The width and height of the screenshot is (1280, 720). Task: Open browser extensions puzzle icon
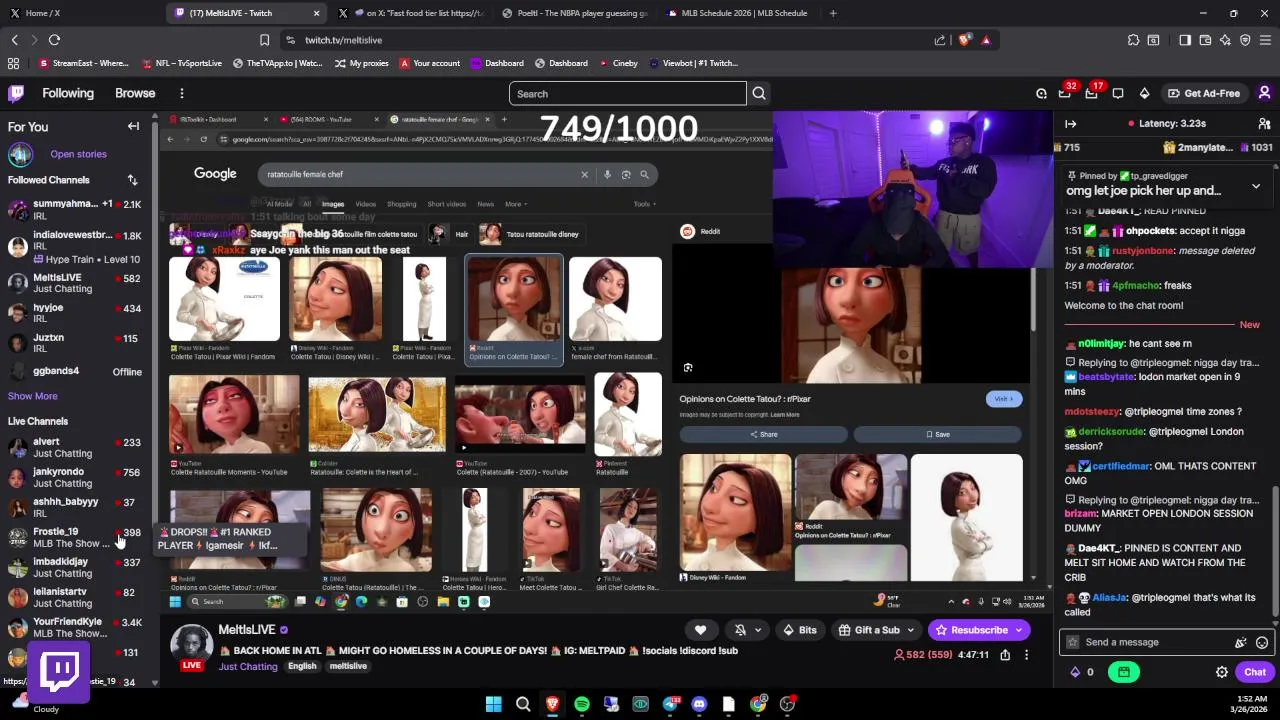coord(1133,40)
